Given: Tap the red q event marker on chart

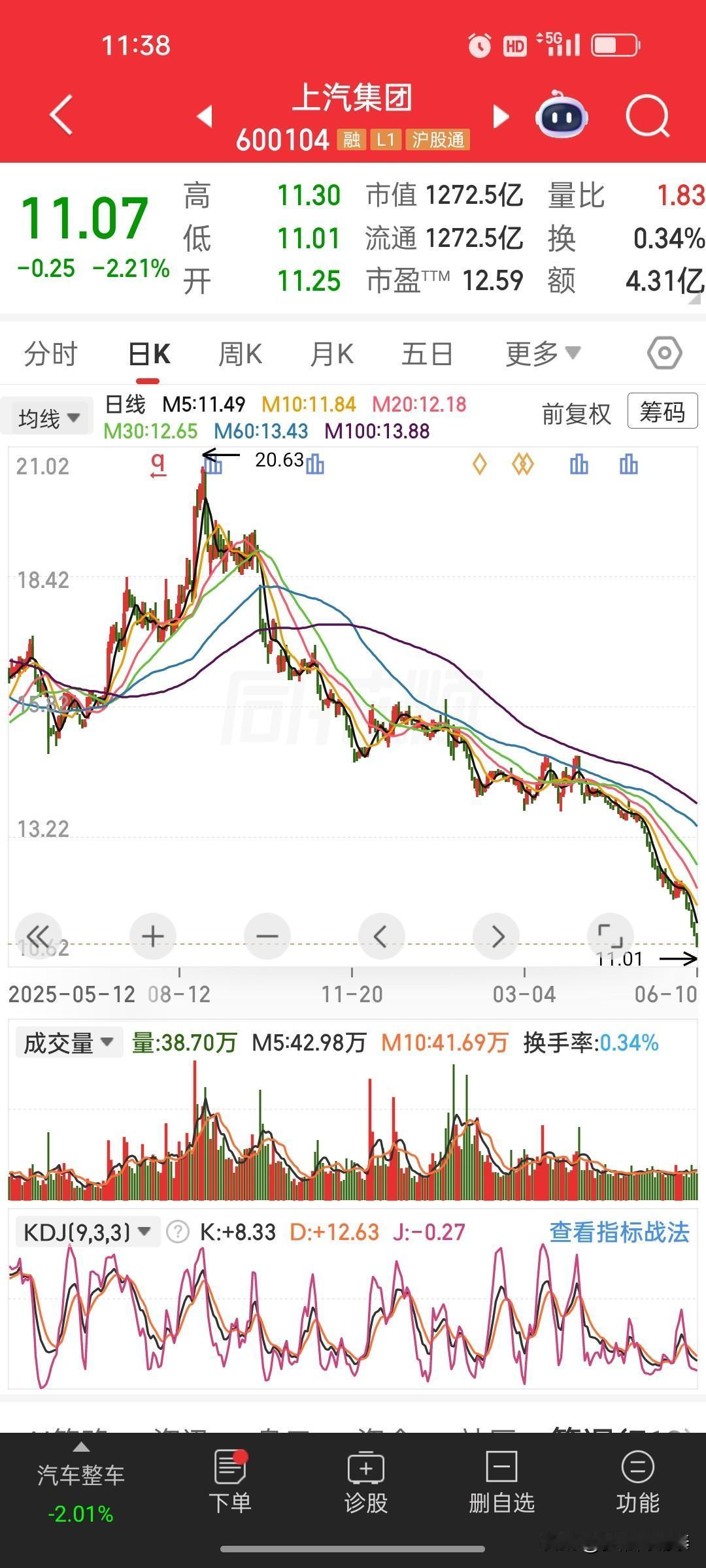Looking at the screenshot, I should pos(158,465).
